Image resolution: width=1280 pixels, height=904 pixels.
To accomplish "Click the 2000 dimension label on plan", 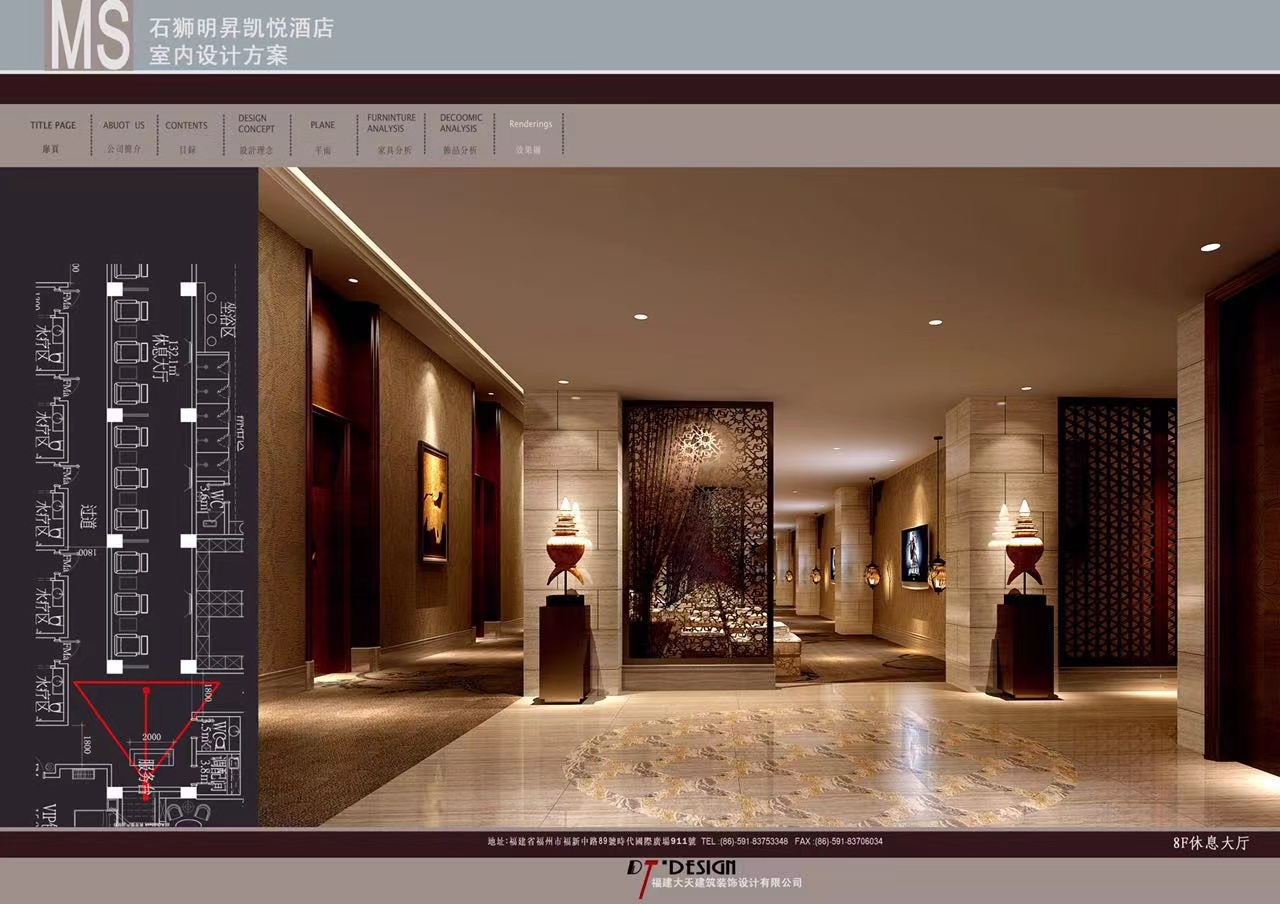I will 152,736.
